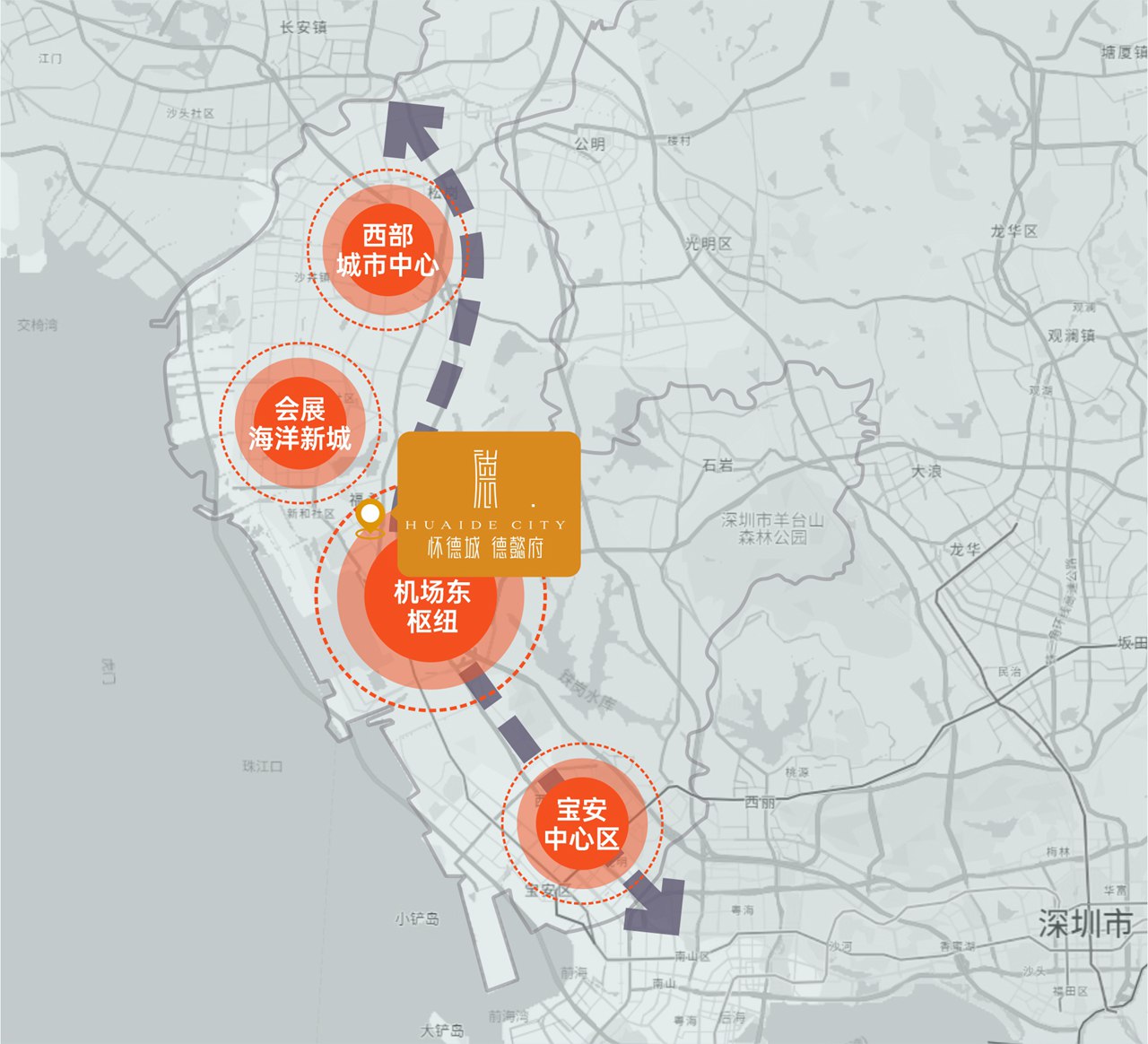The width and height of the screenshot is (1148, 1044).
Task: Click the upward purple arrow head
Action: point(411,129)
